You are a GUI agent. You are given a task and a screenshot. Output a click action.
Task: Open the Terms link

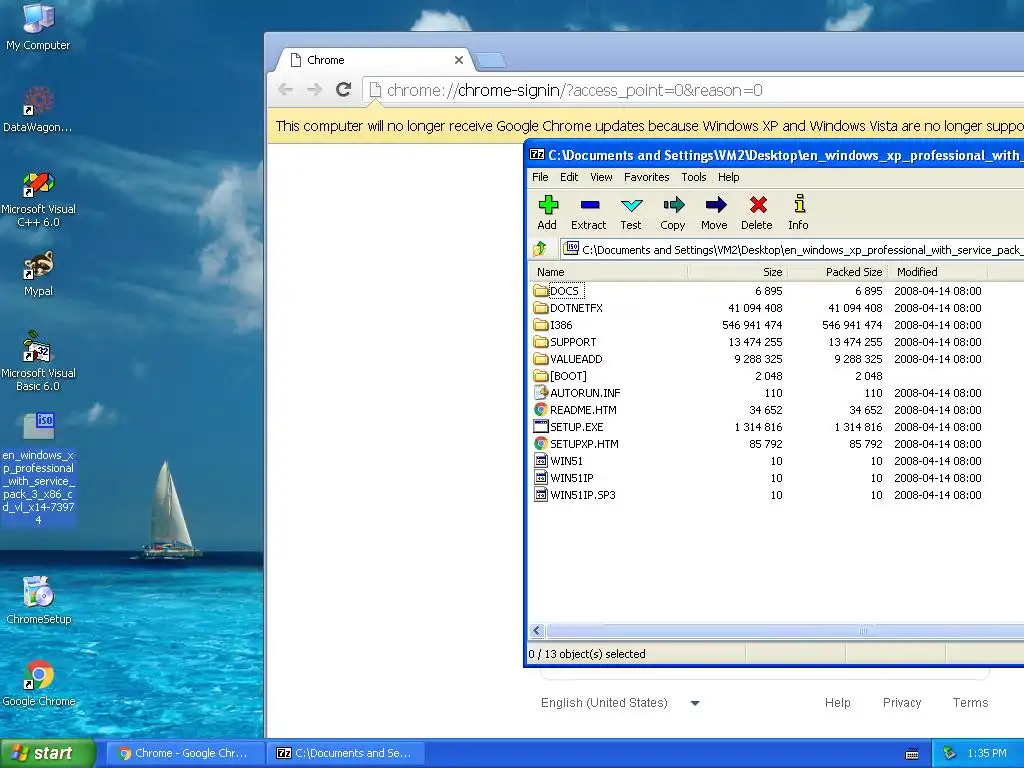click(x=970, y=703)
